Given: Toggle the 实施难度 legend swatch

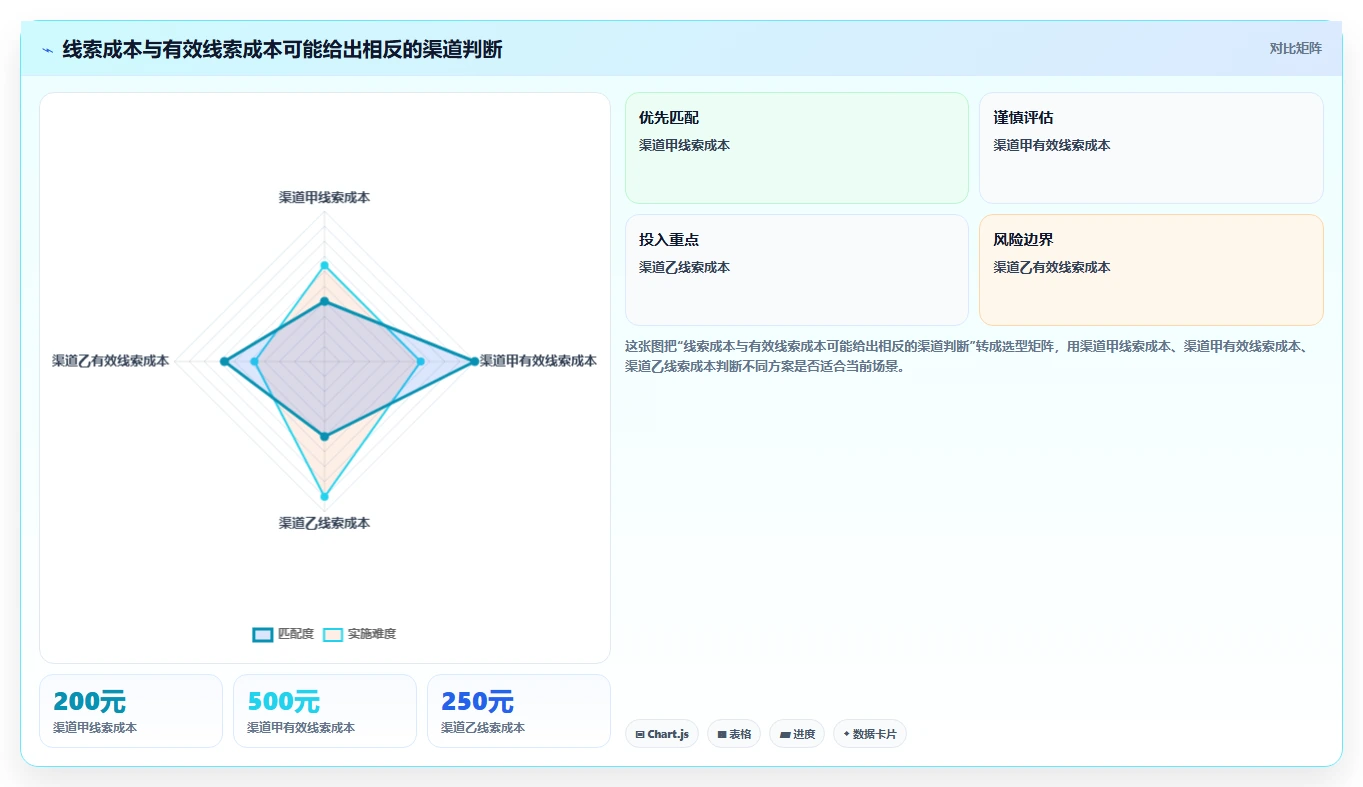Looking at the screenshot, I should pyautogui.click(x=333, y=634).
